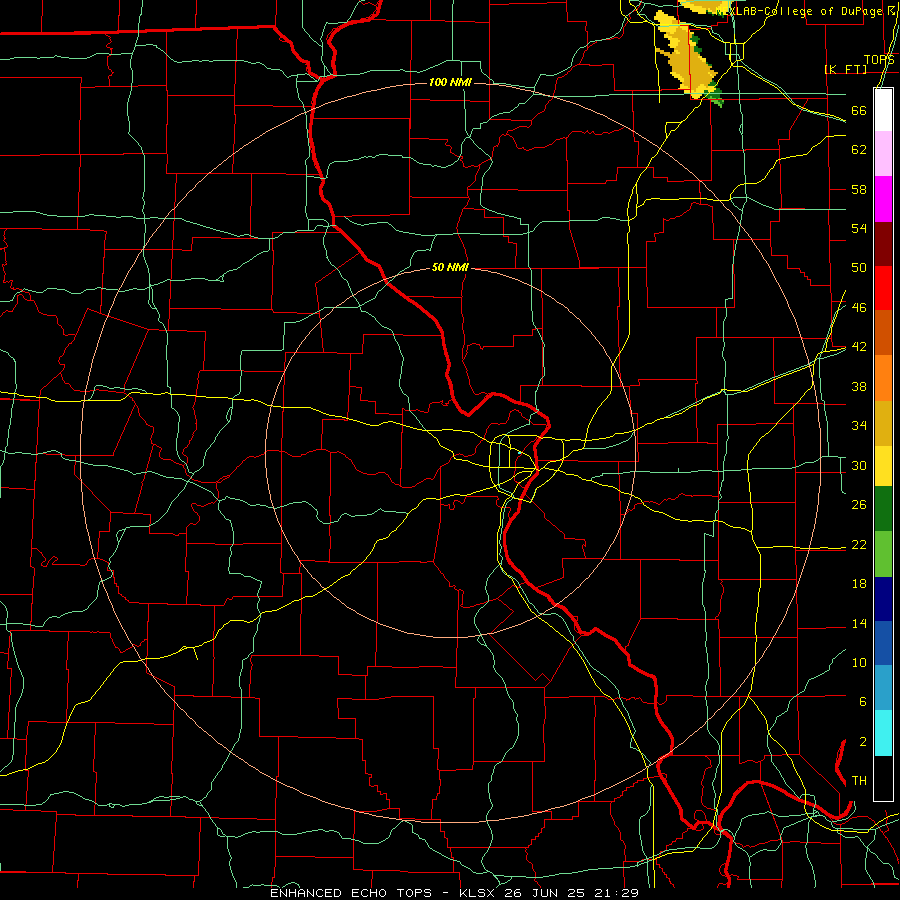The image size is (900, 900).
Task: Select the 58 legend value
Action: coord(859,189)
